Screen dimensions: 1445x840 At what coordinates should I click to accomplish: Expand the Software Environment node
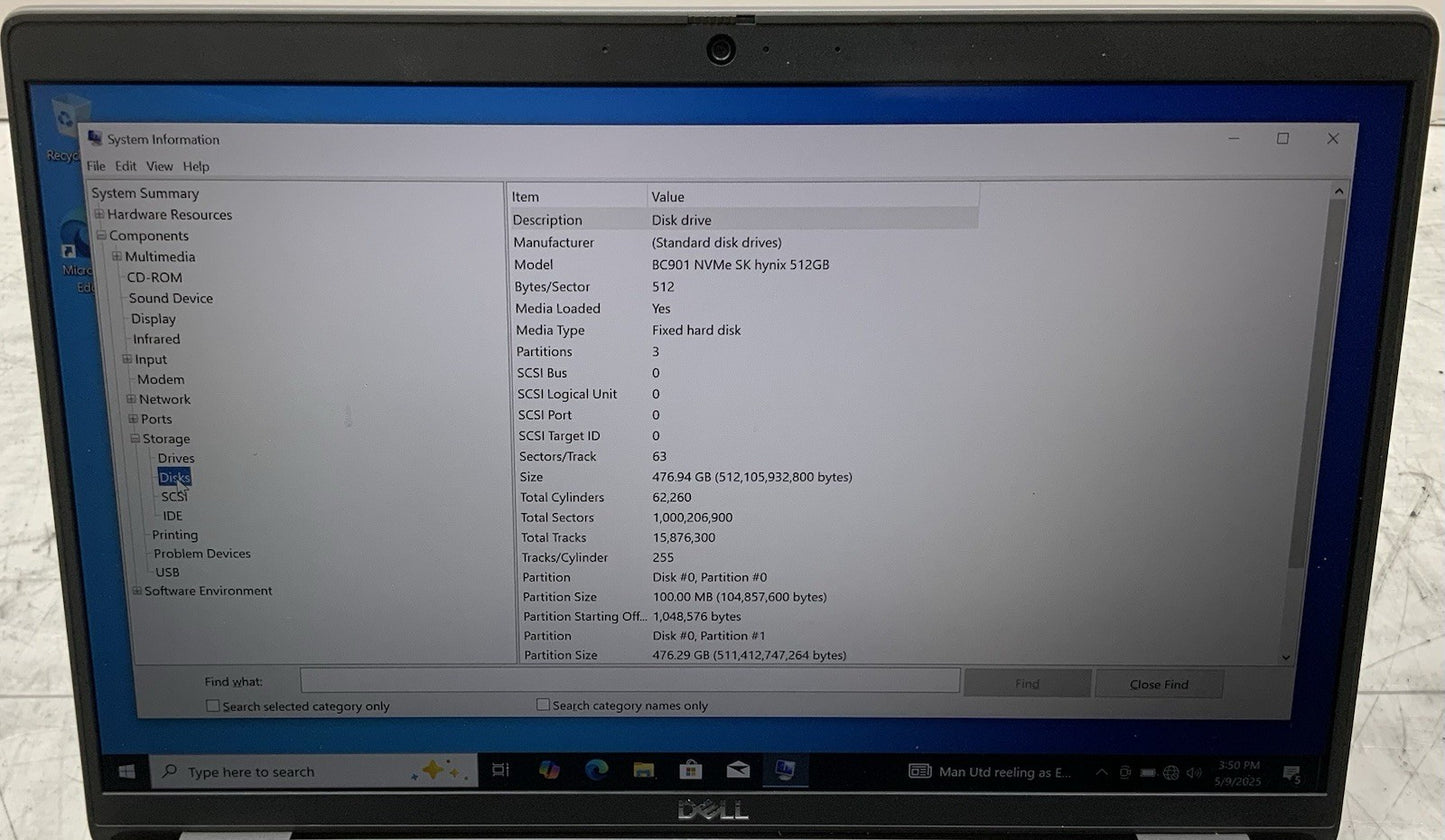click(137, 591)
